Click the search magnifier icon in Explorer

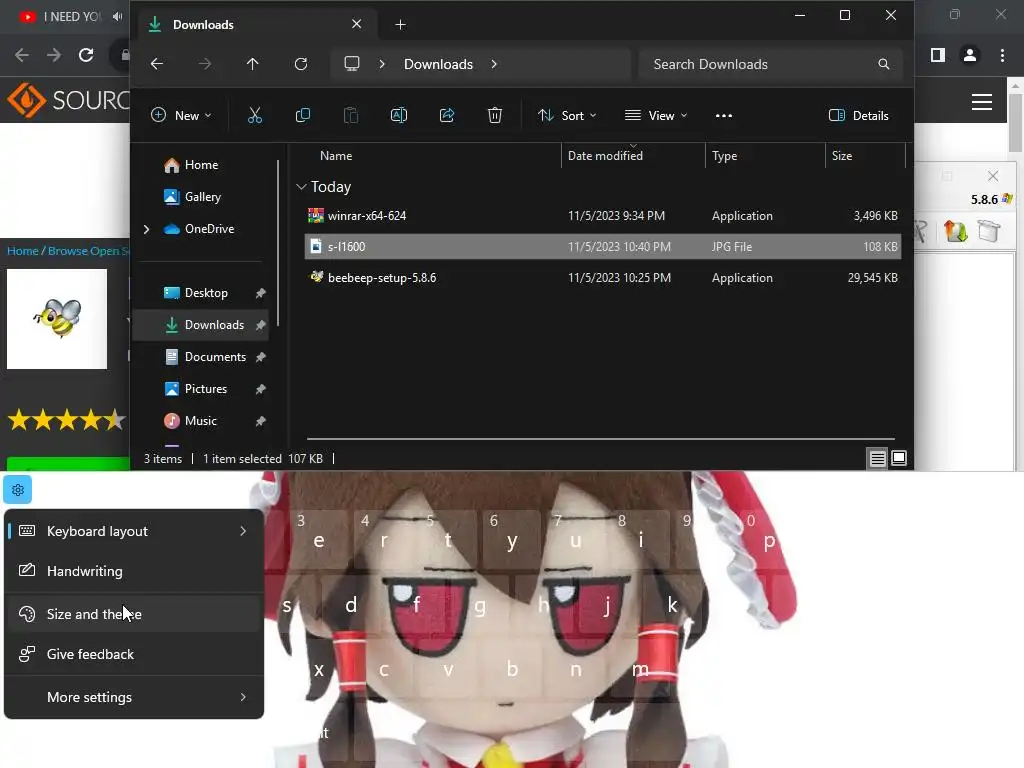(884, 64)
